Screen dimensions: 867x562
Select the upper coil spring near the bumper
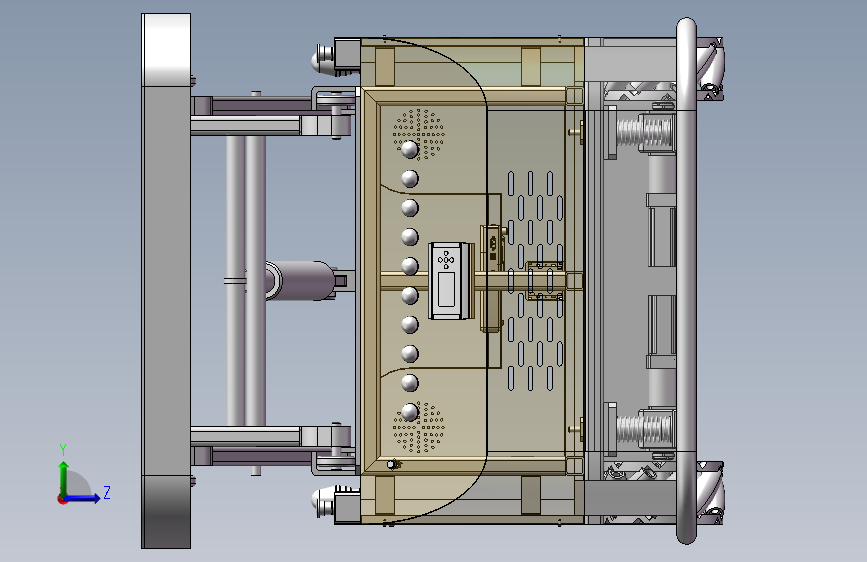coord(644,133)
